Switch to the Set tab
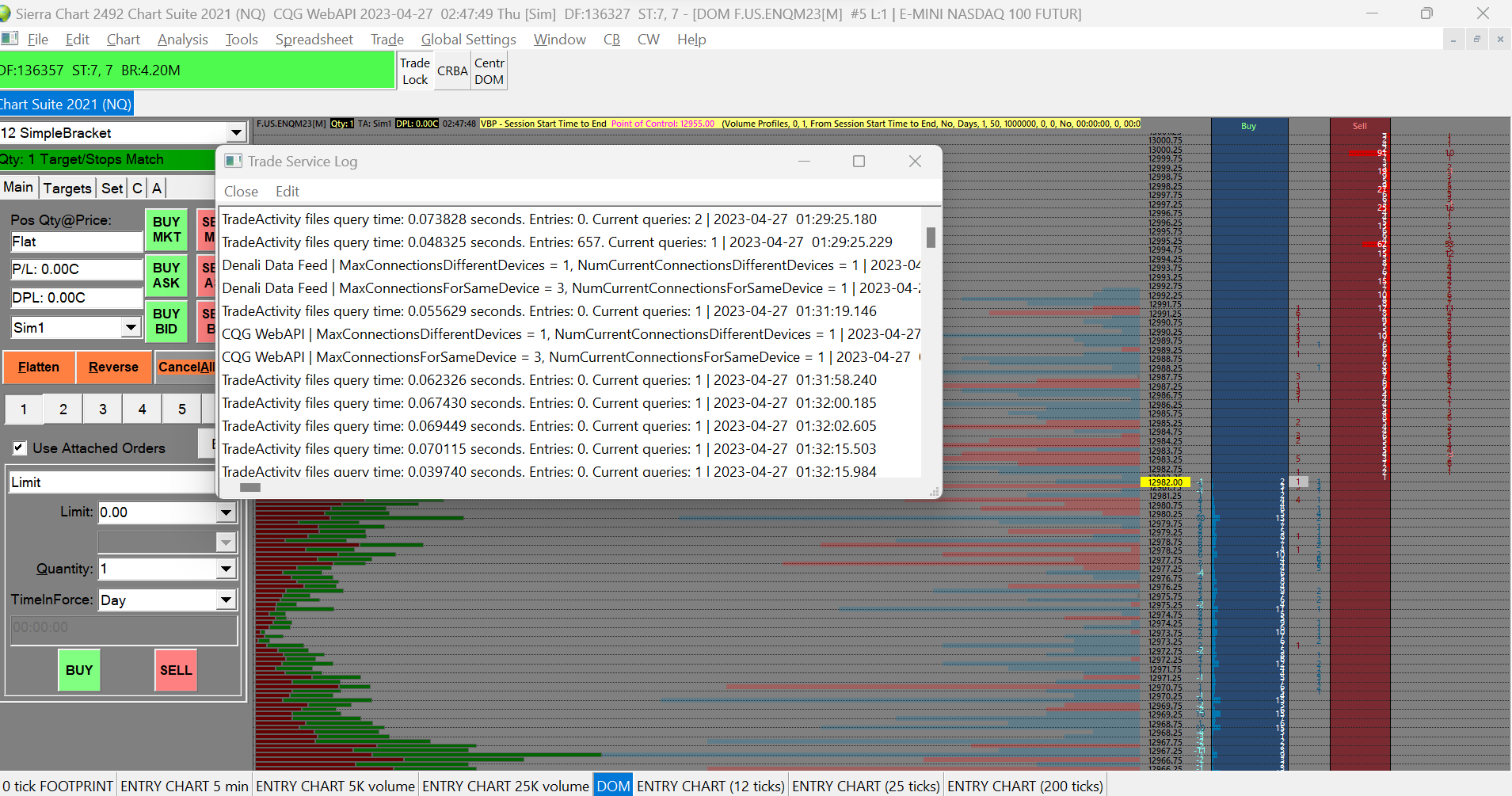Viewport: 1512px width, 796px height. click(112, 188)
